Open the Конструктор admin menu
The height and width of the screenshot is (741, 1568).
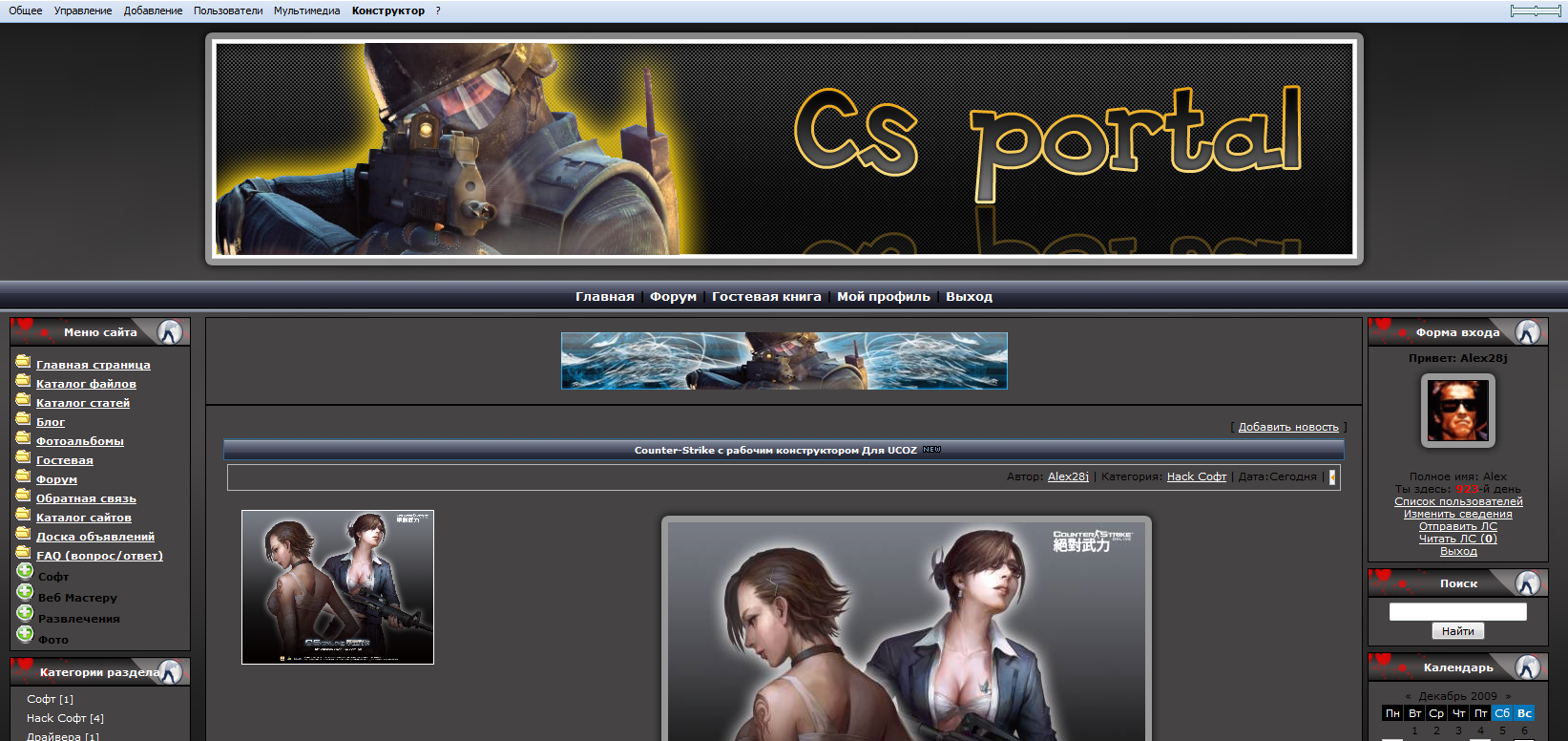[x=388, y=11]
